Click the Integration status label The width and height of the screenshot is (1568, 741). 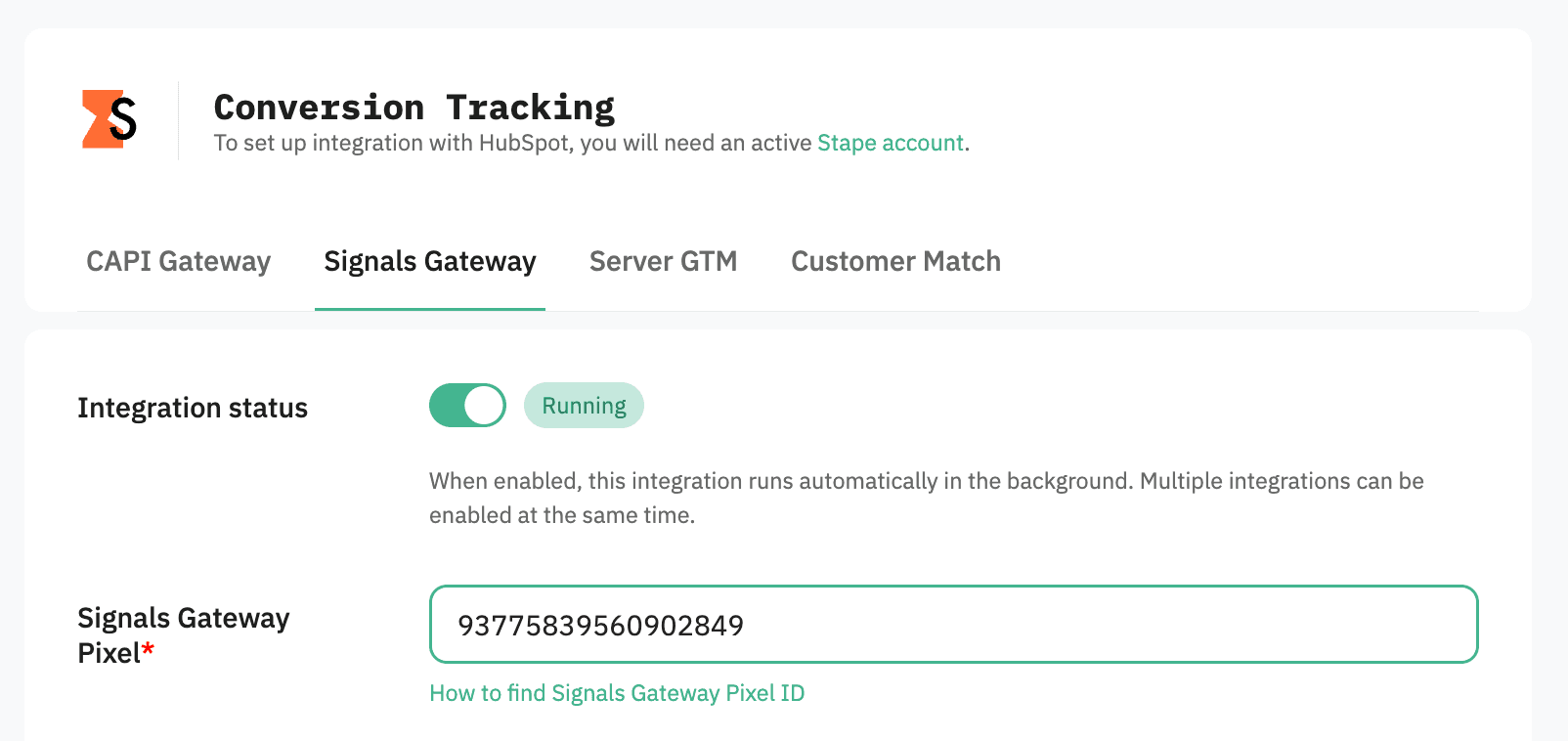(x=193, y=408)
